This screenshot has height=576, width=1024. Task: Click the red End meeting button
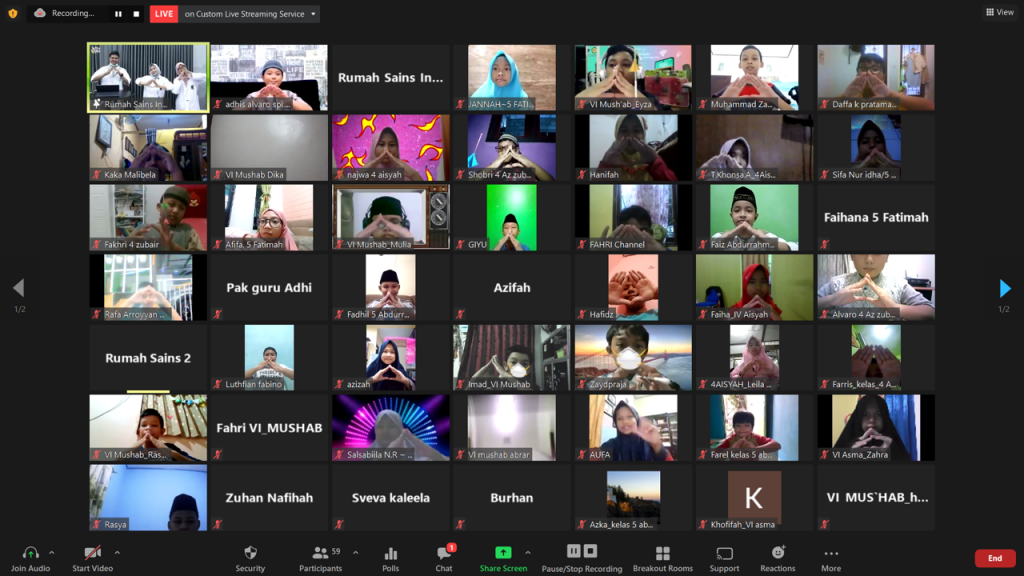tap(994, 558)
